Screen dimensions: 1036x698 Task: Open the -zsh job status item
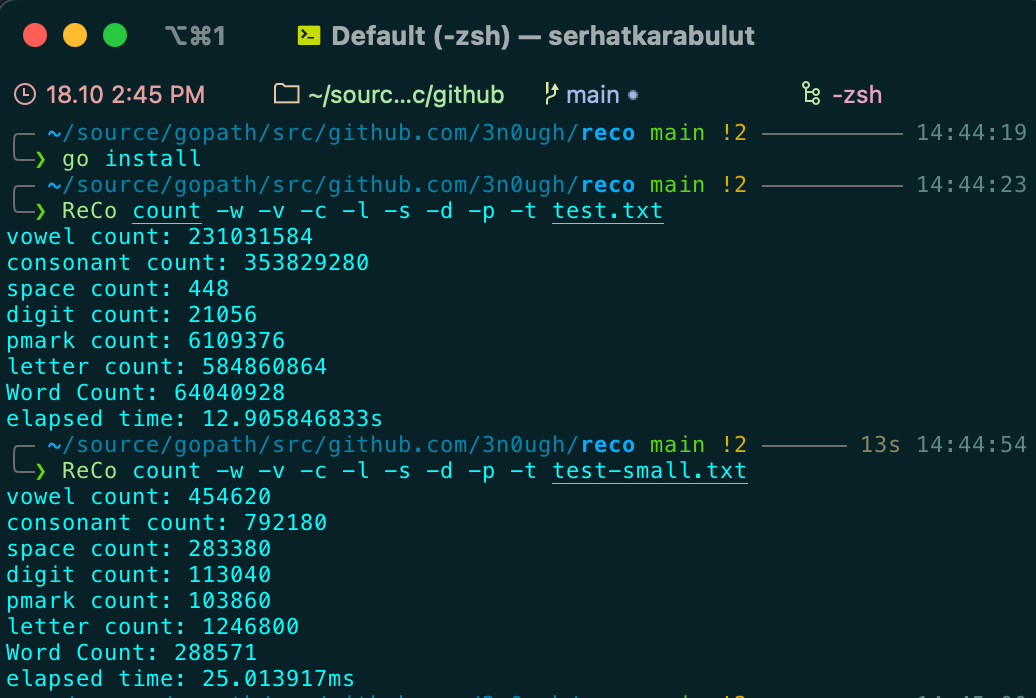coord(857,95)
